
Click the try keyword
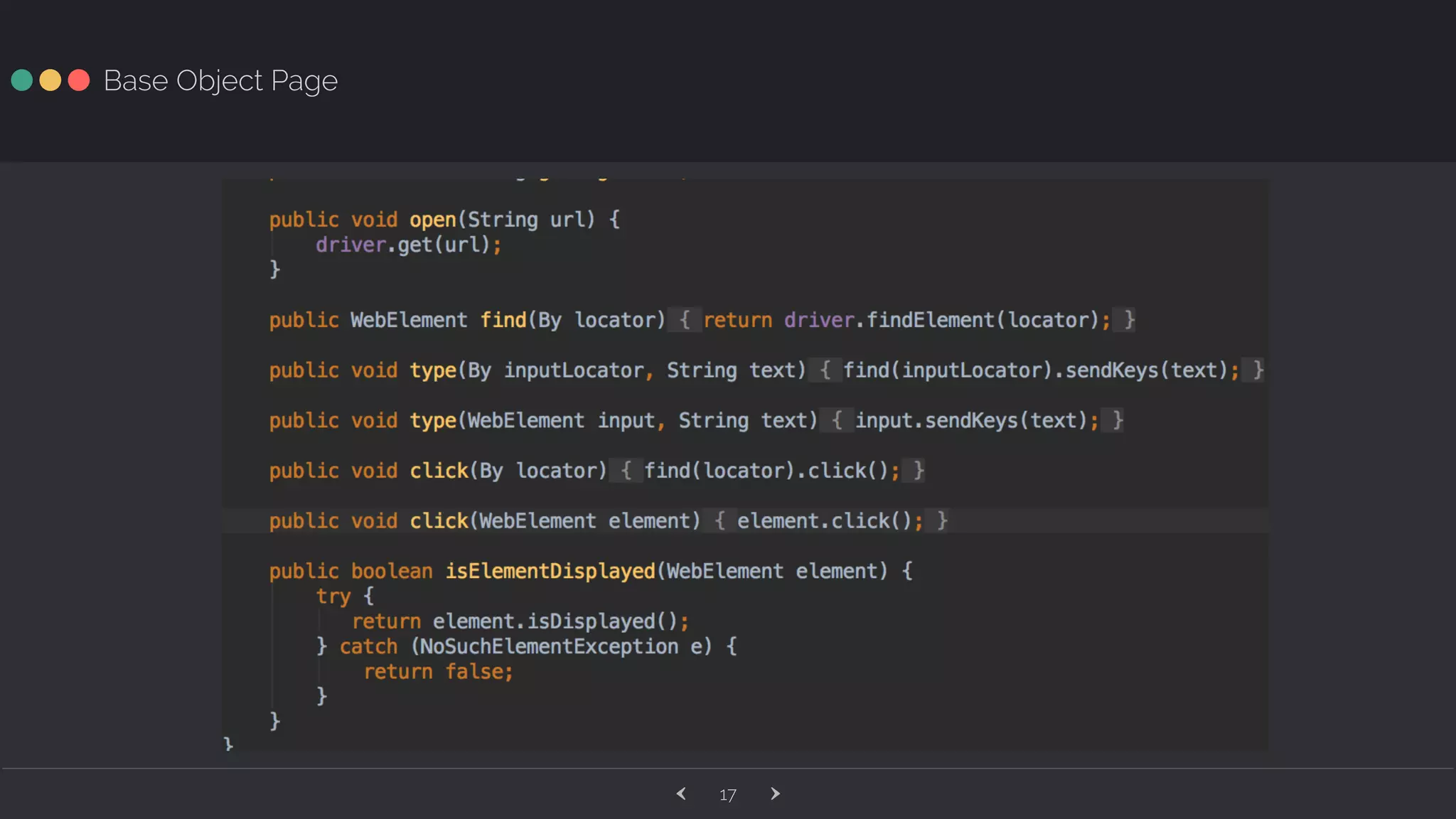click(x=333, y=596)
